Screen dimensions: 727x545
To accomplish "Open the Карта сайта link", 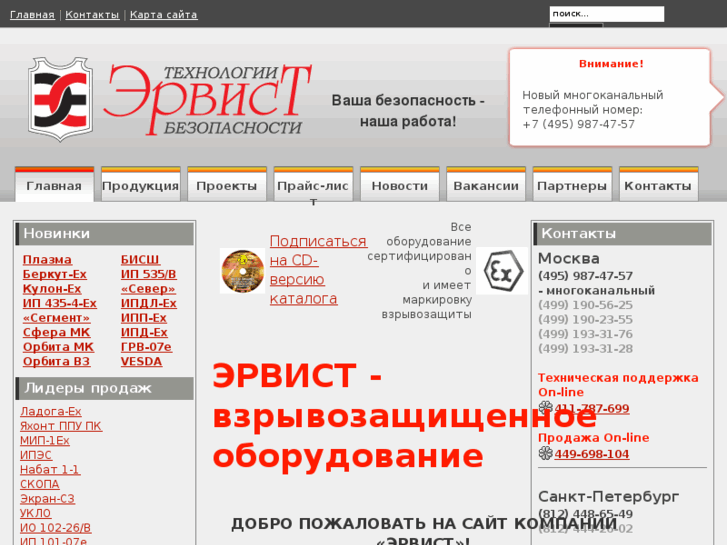I will [x=164, y=15].
